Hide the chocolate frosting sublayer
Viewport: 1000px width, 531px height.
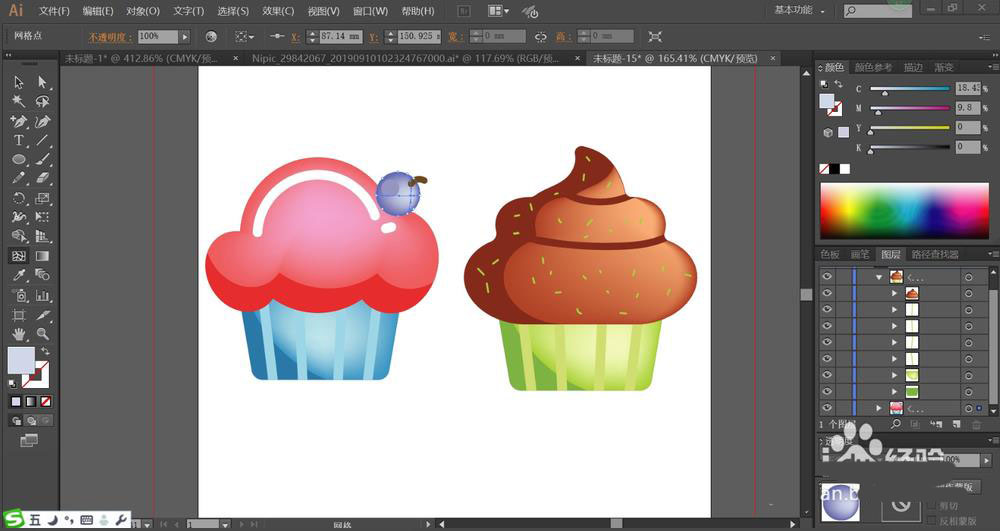tap(827, 293)
